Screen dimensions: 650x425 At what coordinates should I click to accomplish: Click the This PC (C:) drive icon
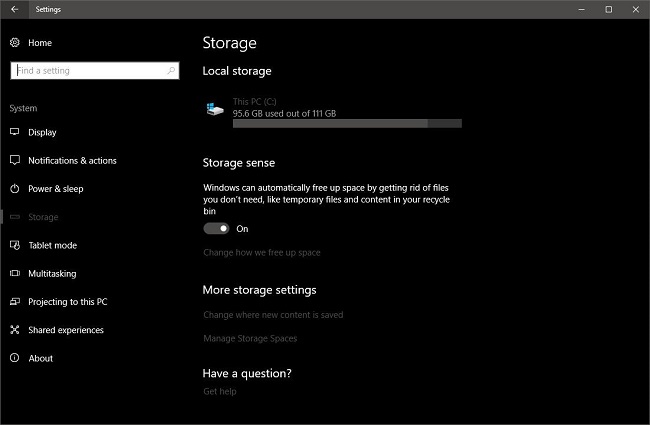[x=215, y=109]
